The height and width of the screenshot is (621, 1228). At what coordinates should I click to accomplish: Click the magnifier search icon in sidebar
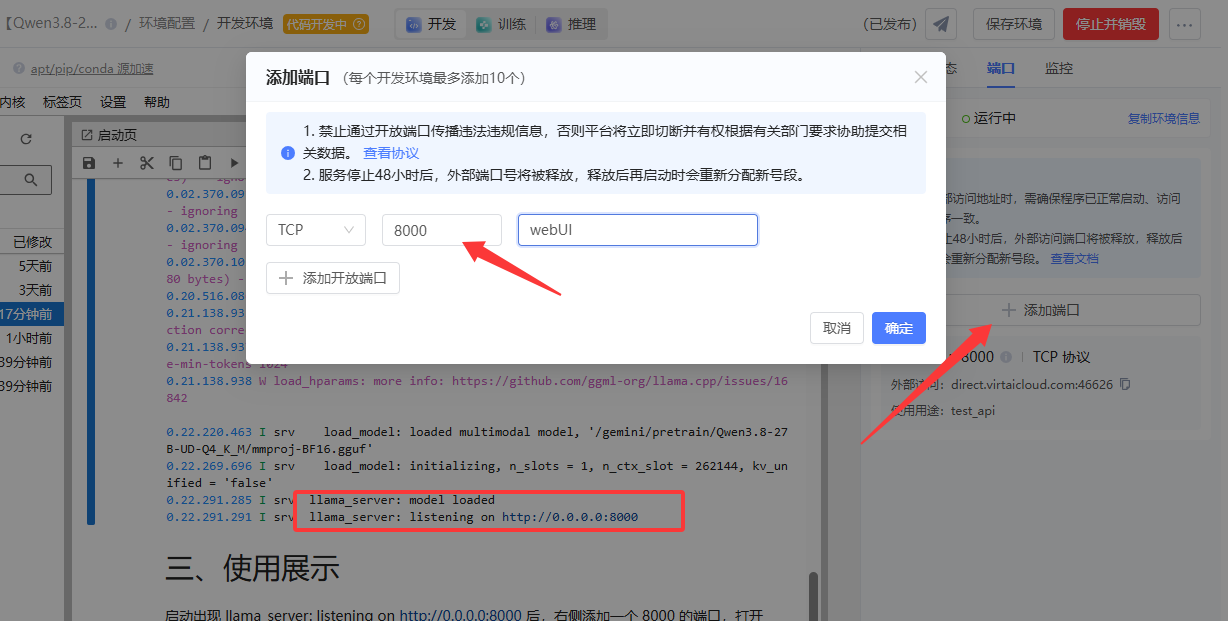[31, 180]
